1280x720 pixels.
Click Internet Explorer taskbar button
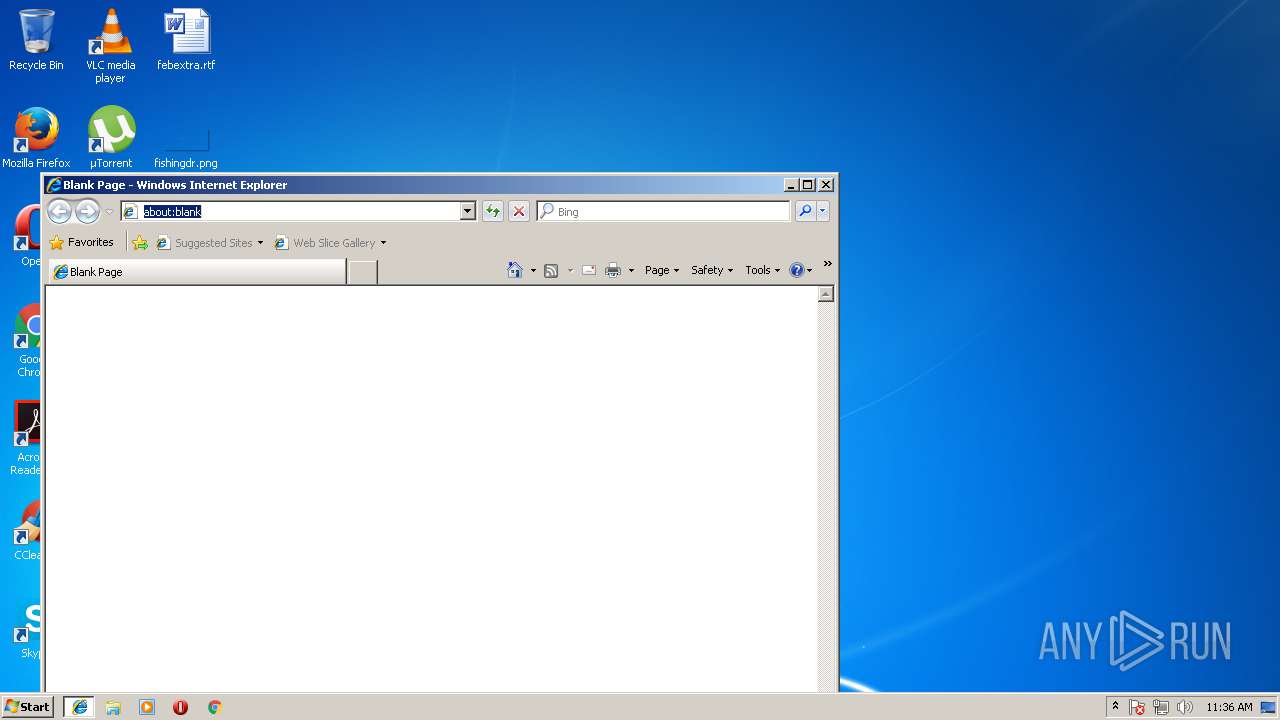click(79, 707)
